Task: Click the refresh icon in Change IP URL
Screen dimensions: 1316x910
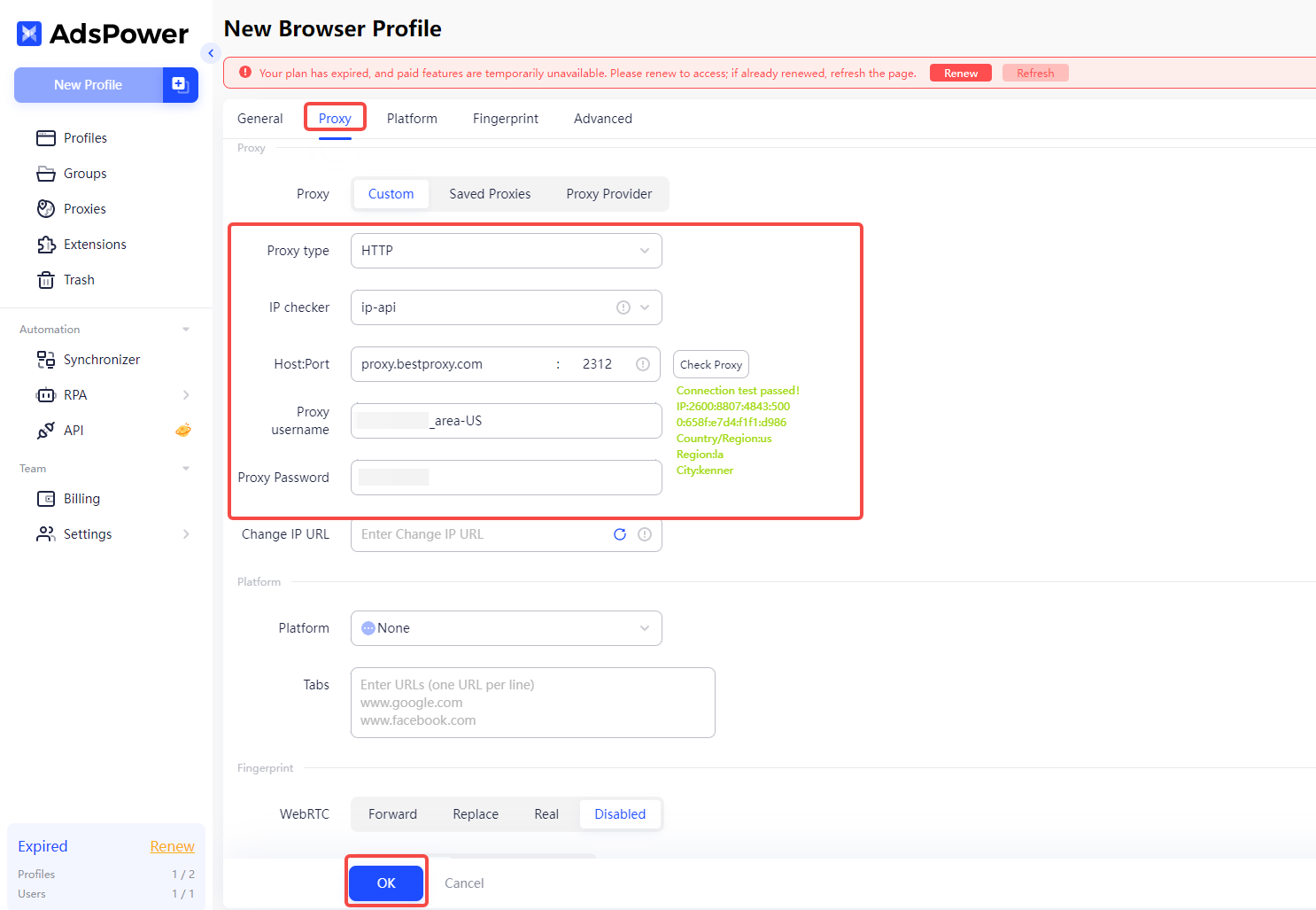Action: click(x=620, y=534)
